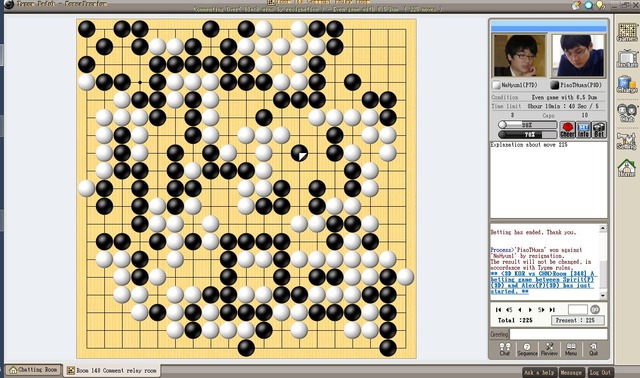Screen dimensions: 640x378
Task: Open the Sequence button in bottom toolbar
Action: [x=527, y=349]
